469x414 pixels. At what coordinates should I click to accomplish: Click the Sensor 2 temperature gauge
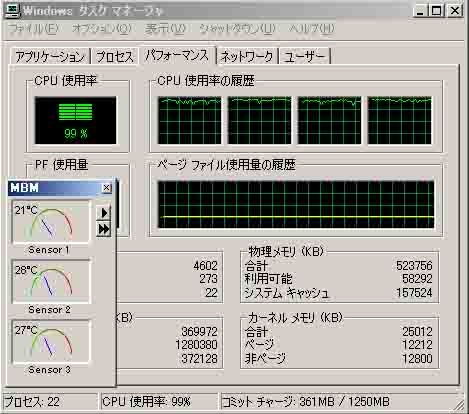(x=51, y=282)
